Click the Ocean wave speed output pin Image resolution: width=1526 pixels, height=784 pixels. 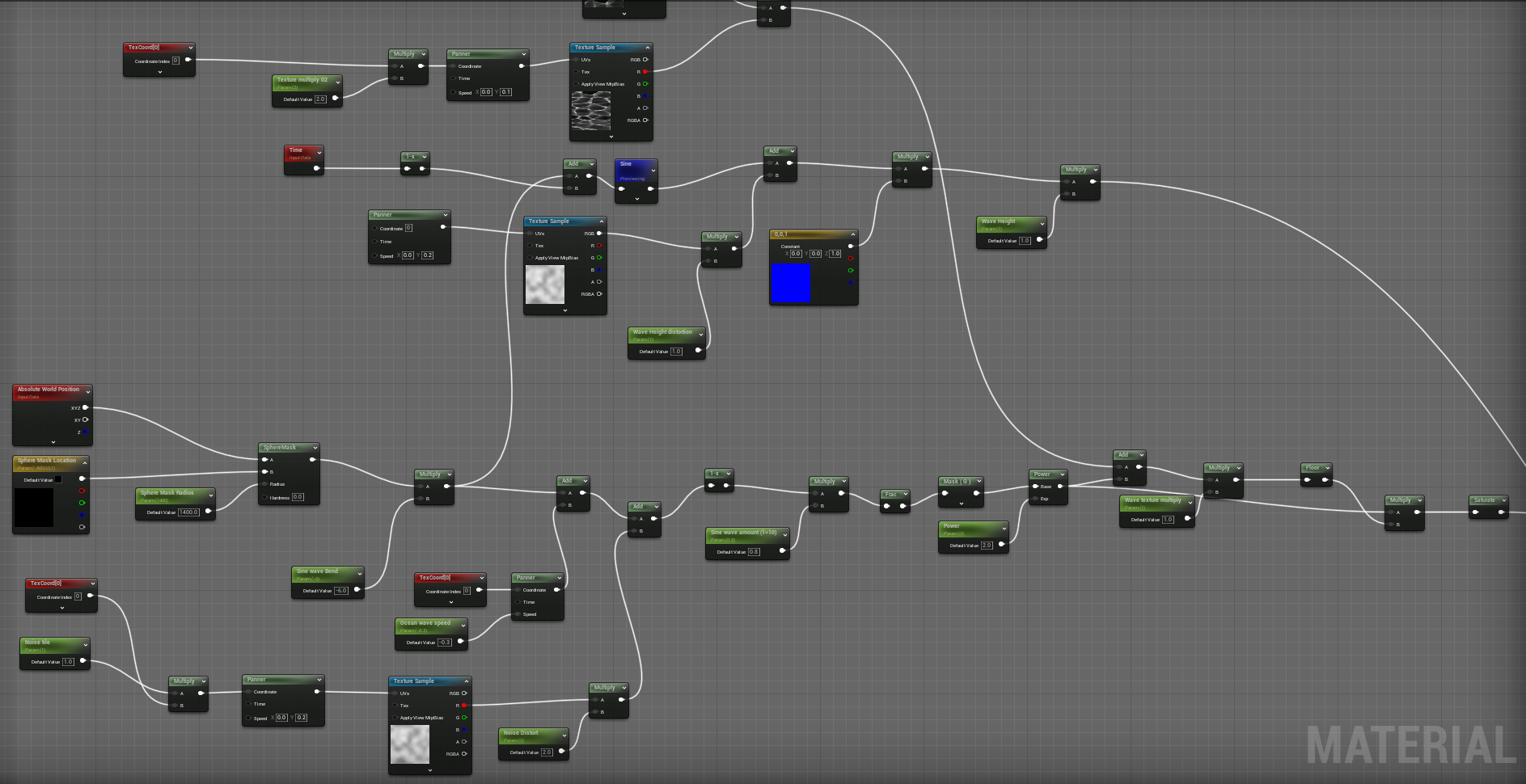[x=460, y=642]
